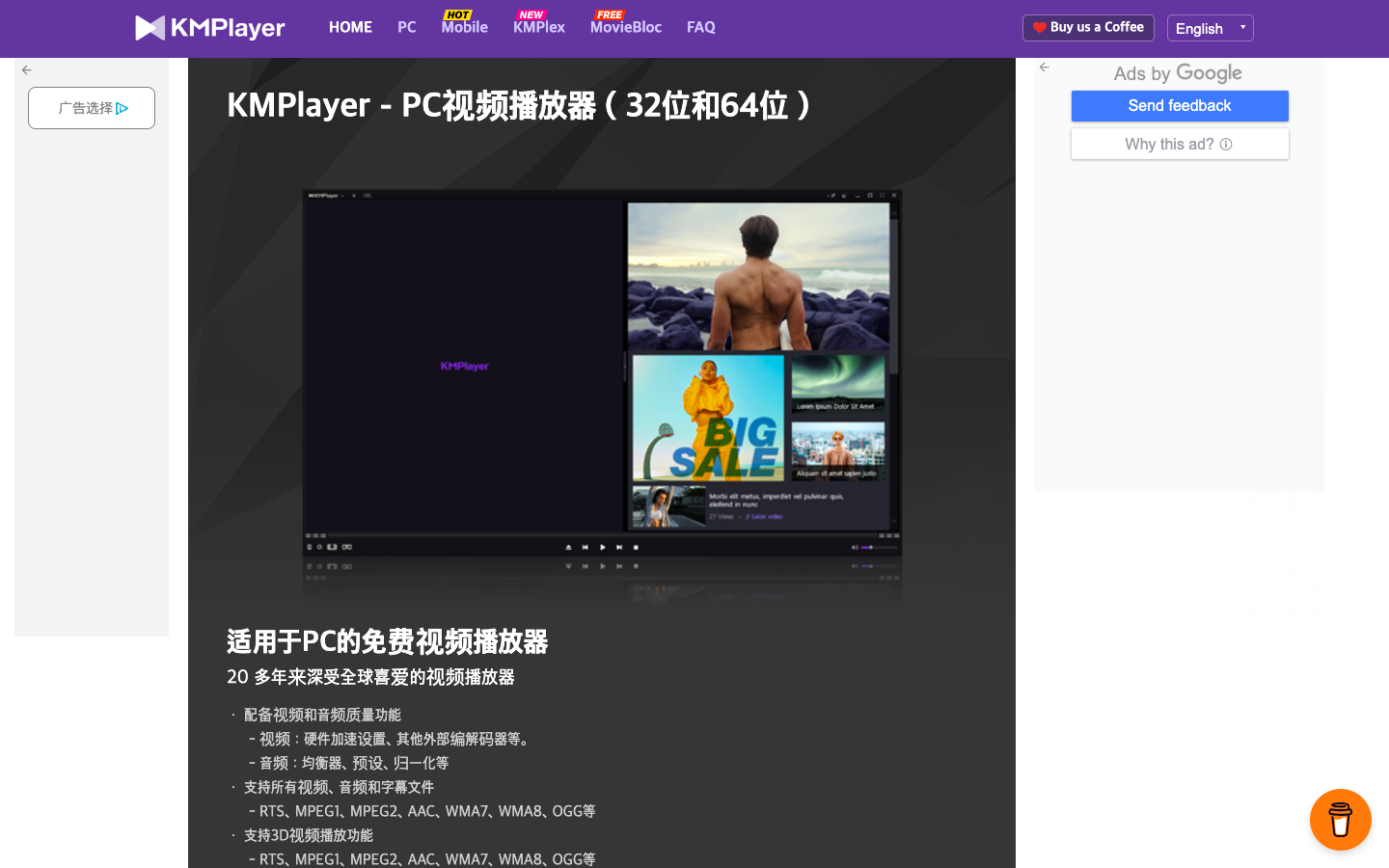Click the back arrow in left ad panel
1389x868 pixels.
click(x=27, y=70)
